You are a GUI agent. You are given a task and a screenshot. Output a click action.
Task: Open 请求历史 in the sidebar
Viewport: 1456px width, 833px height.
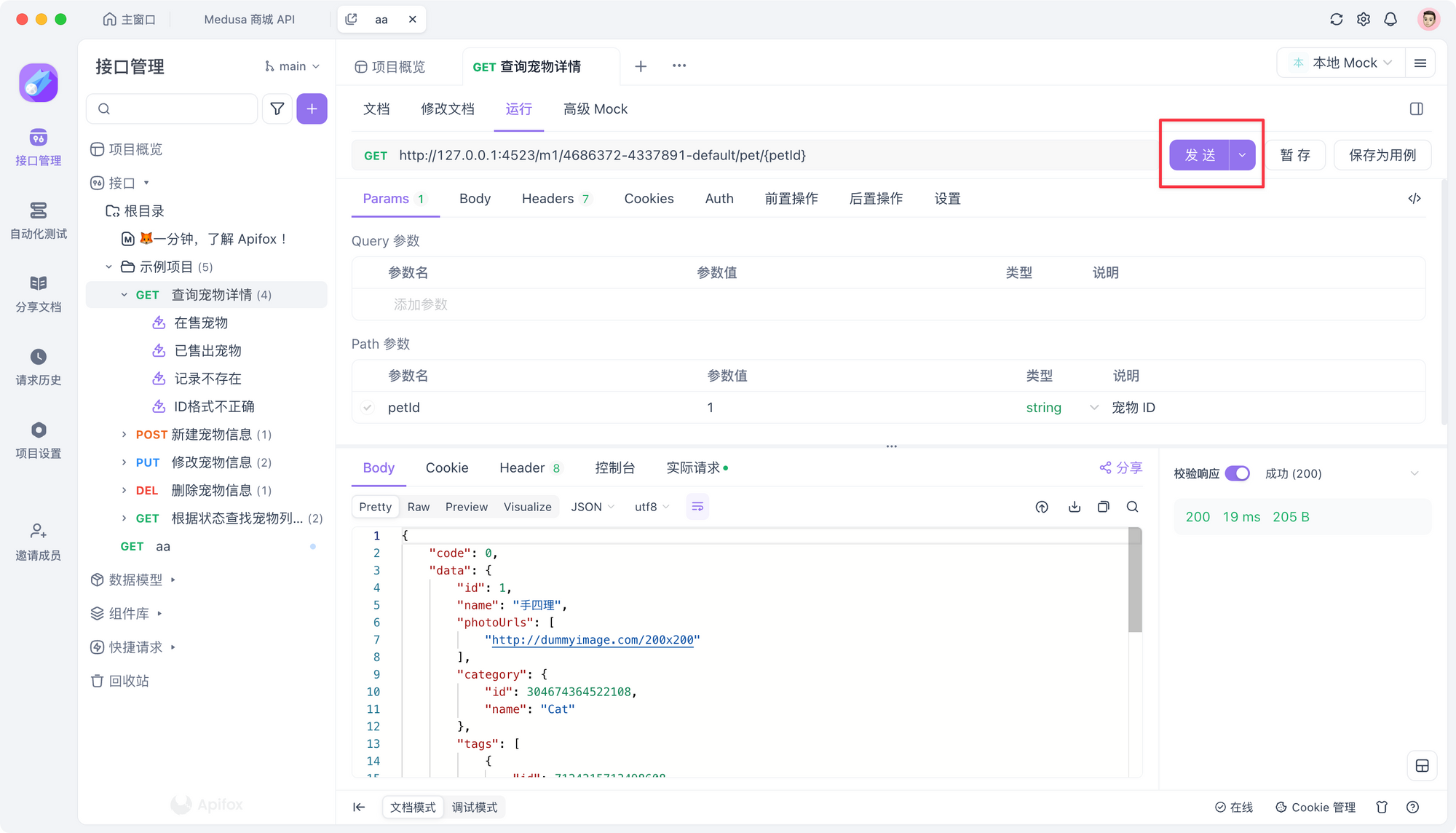(x=38, y=367)
